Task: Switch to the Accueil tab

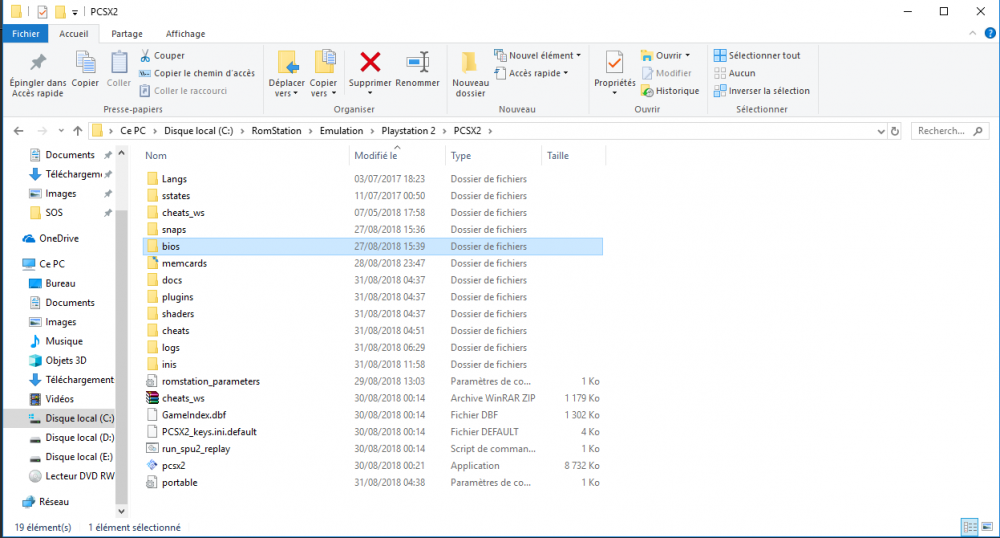Action: [74, 34]
